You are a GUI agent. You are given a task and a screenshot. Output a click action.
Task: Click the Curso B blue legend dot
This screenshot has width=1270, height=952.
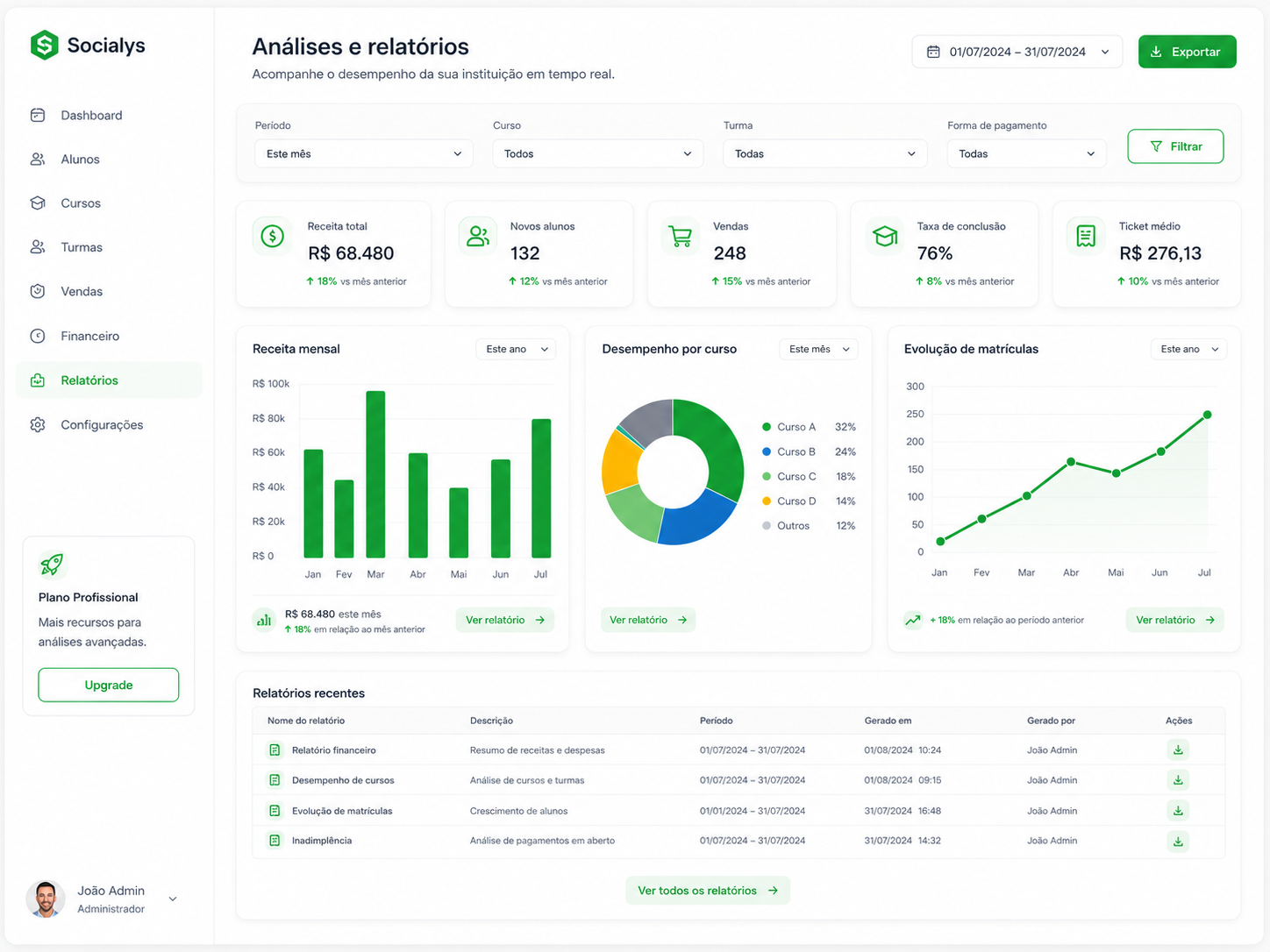point(767,451)
